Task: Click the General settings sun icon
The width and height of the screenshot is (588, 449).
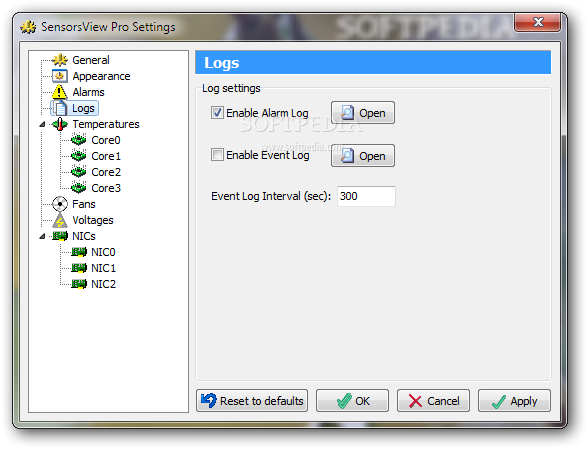Action: (x=60, y=60)
